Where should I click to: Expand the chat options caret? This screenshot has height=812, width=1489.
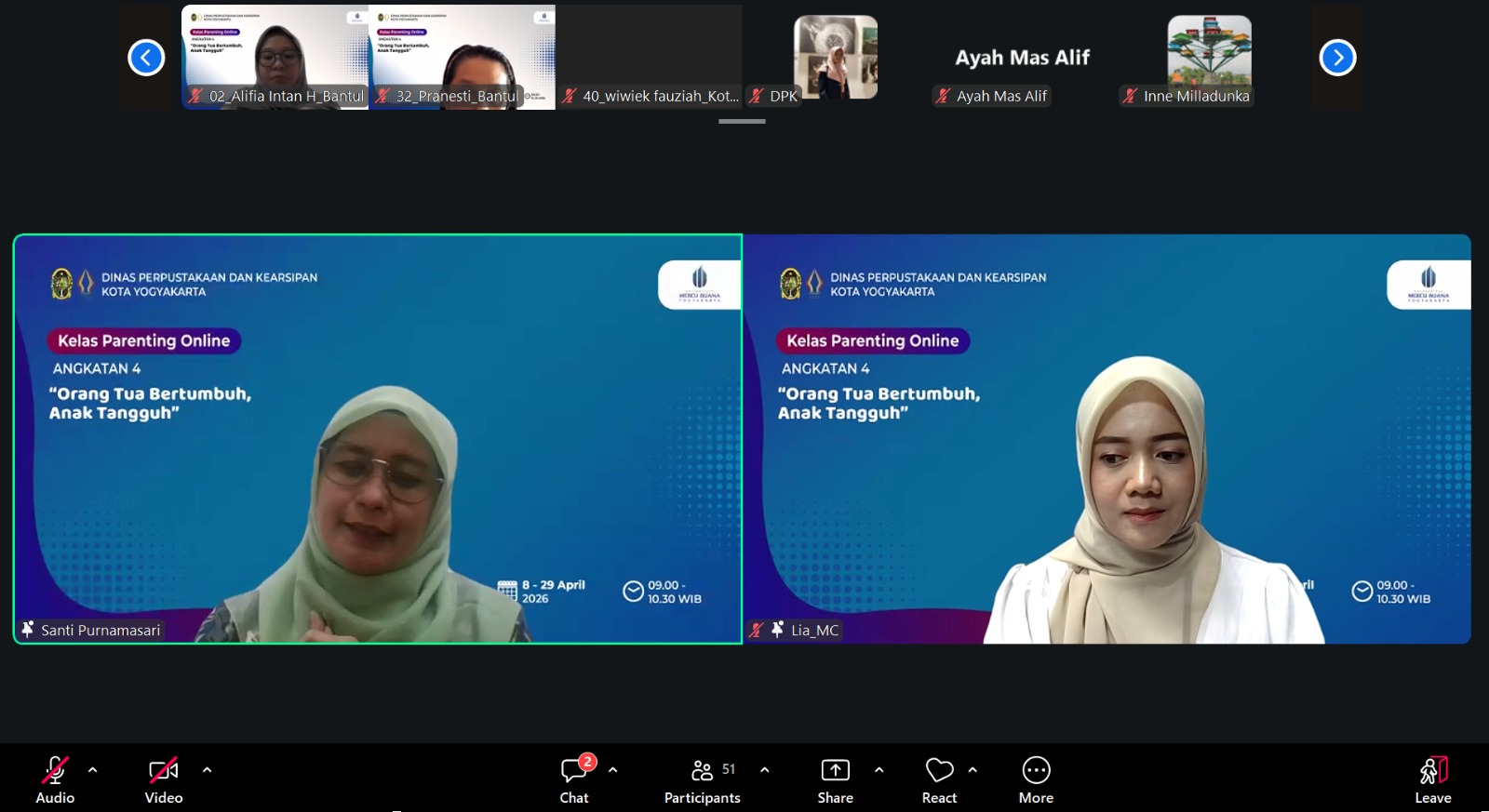pyautogui.click(x=612, y=770)
